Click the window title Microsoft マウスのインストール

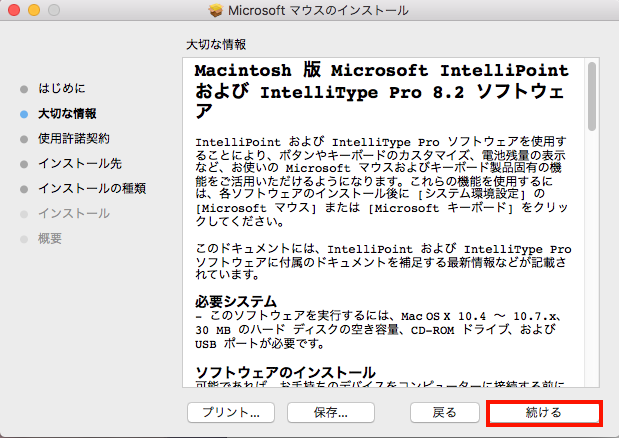[x=318, y=11]
